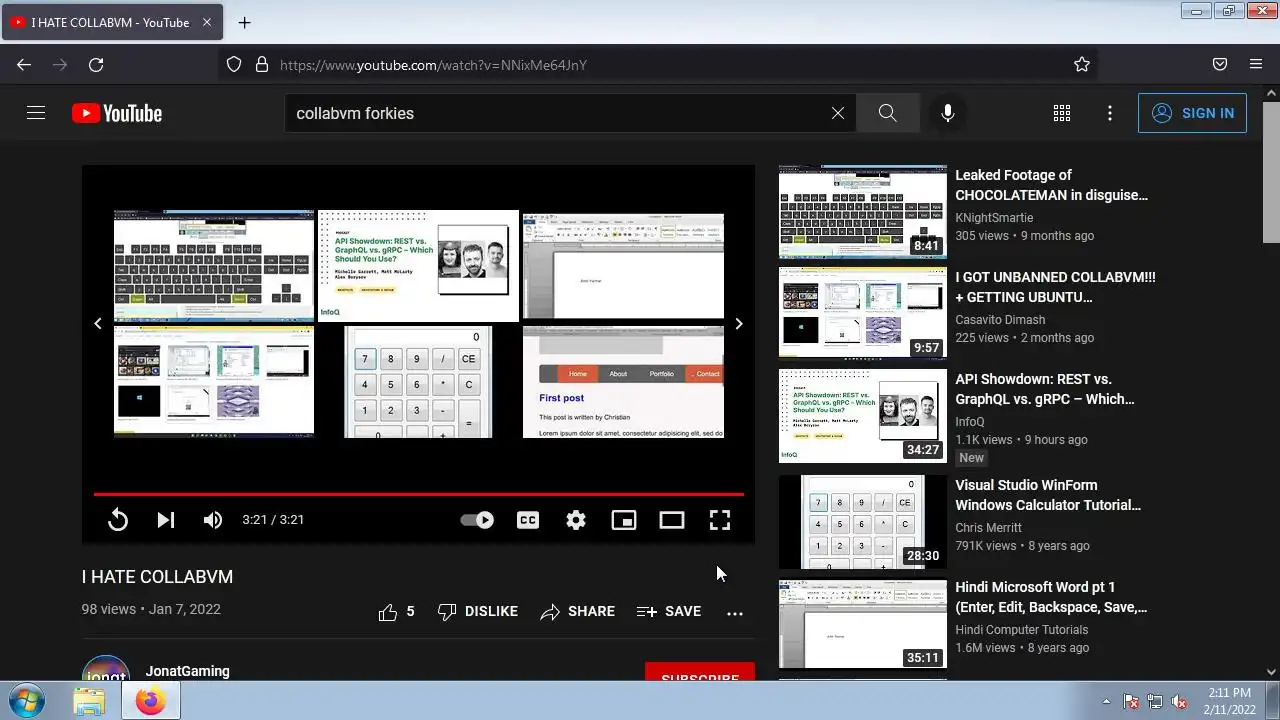Replay the video

118,520
